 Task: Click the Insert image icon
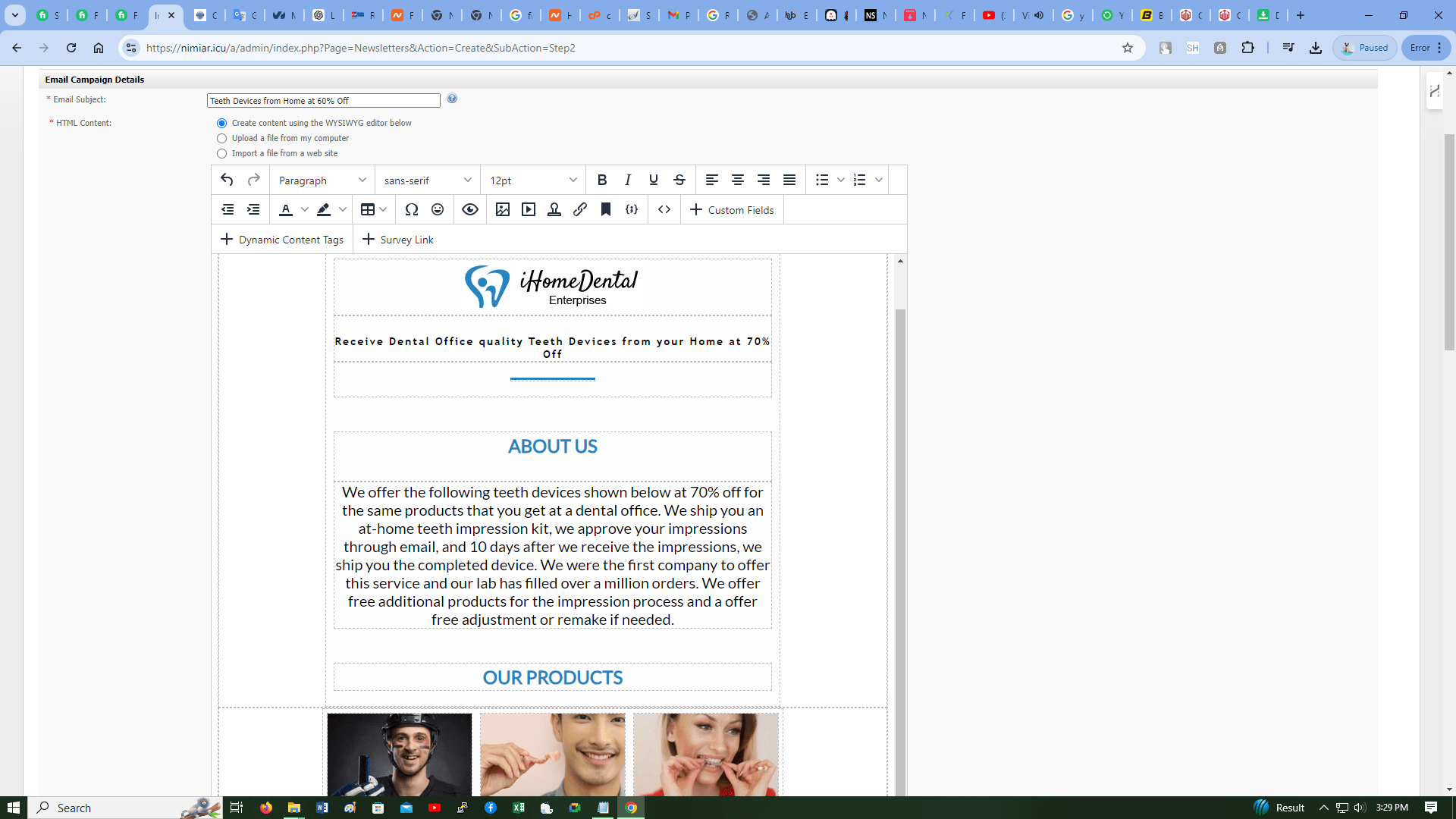503,209
